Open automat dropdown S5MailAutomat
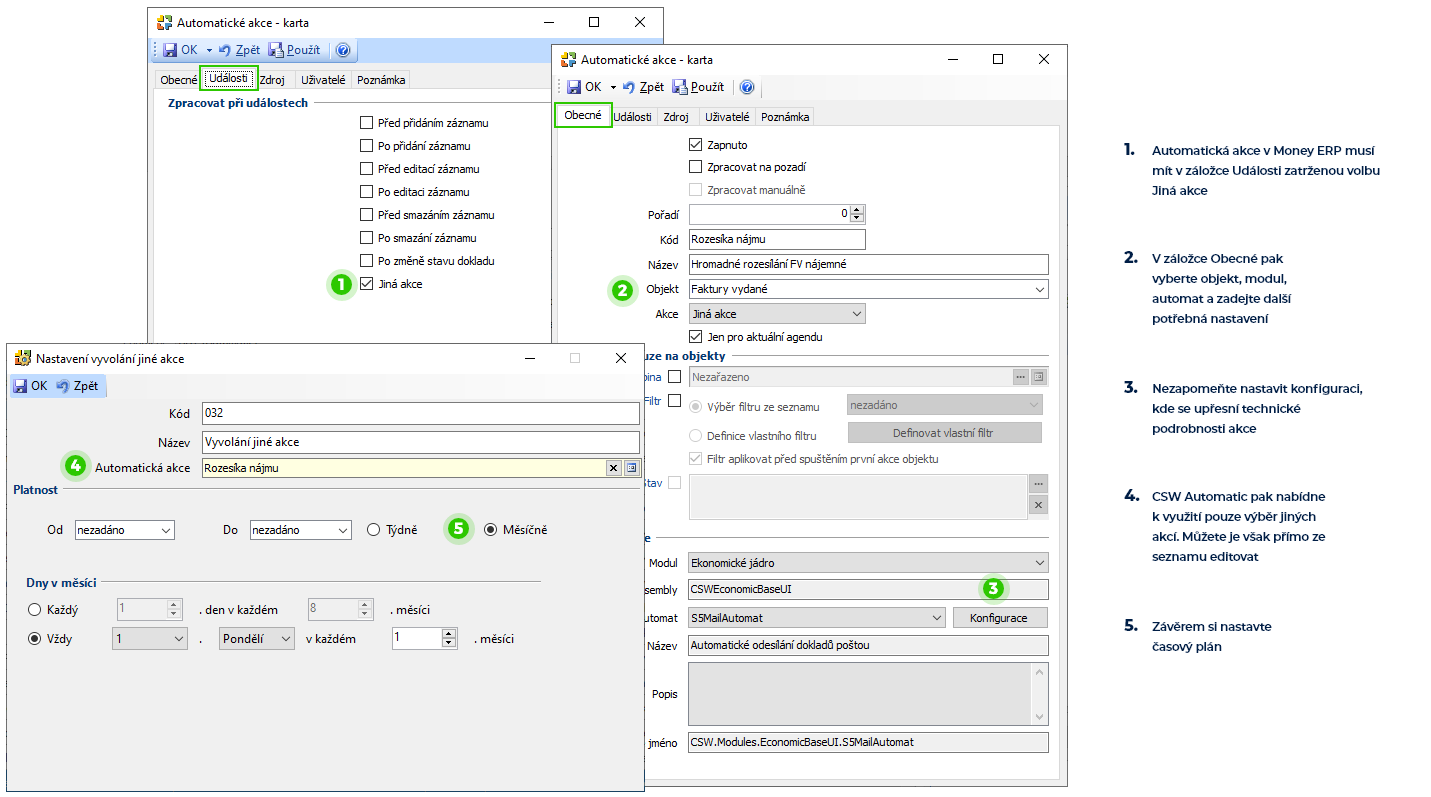The height and width of the screenshot is (797, 1431). 817,618
